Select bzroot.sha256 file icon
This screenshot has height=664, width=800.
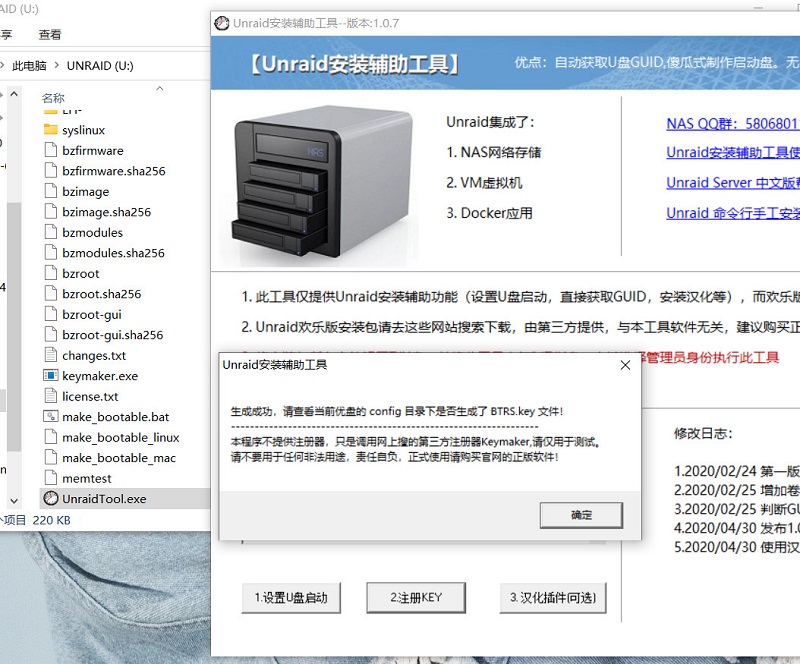51,293
